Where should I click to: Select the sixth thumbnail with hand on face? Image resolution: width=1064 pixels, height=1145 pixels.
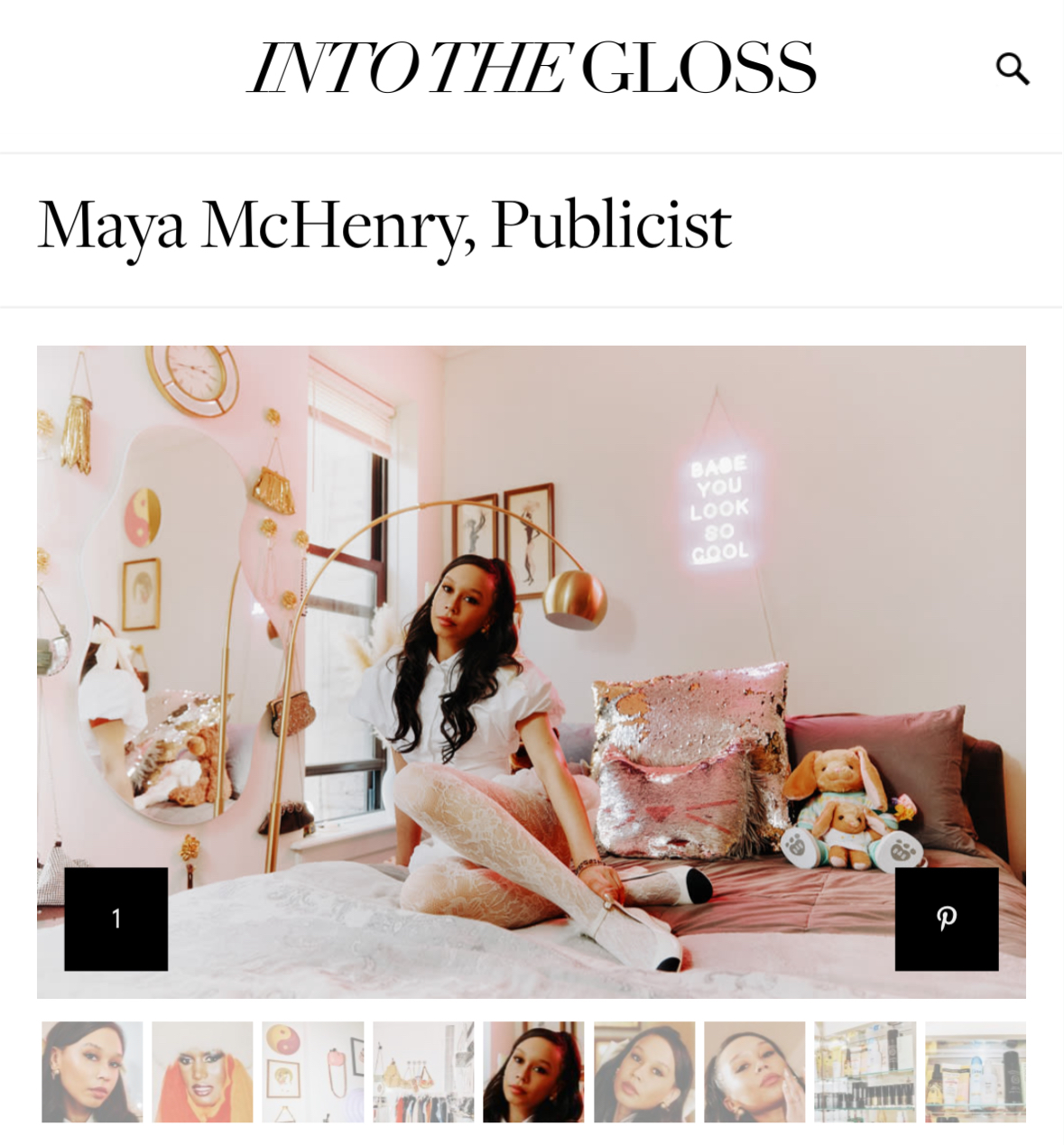(x=644, y=1072)
